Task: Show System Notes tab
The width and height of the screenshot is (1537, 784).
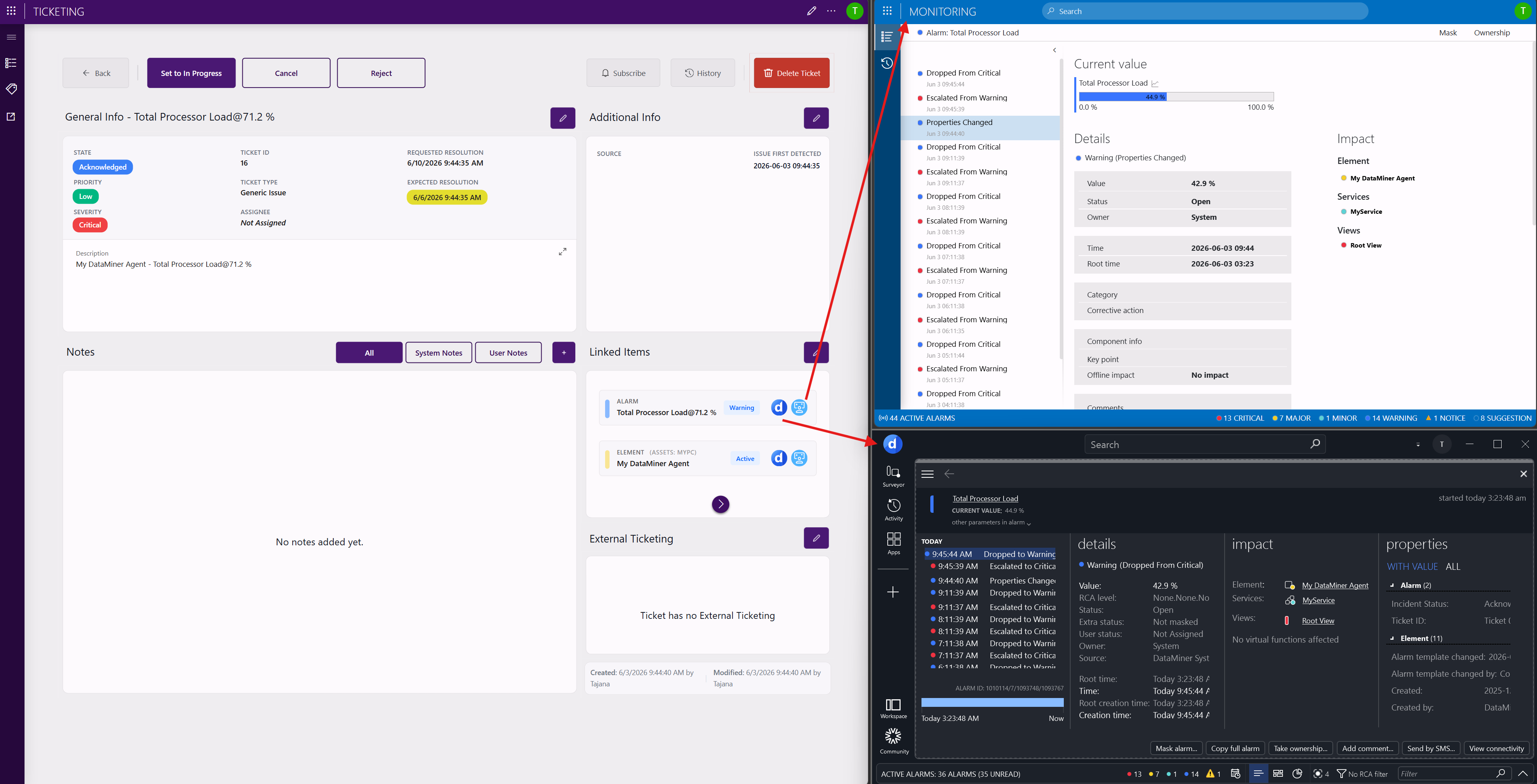Action: pos(439,352)
